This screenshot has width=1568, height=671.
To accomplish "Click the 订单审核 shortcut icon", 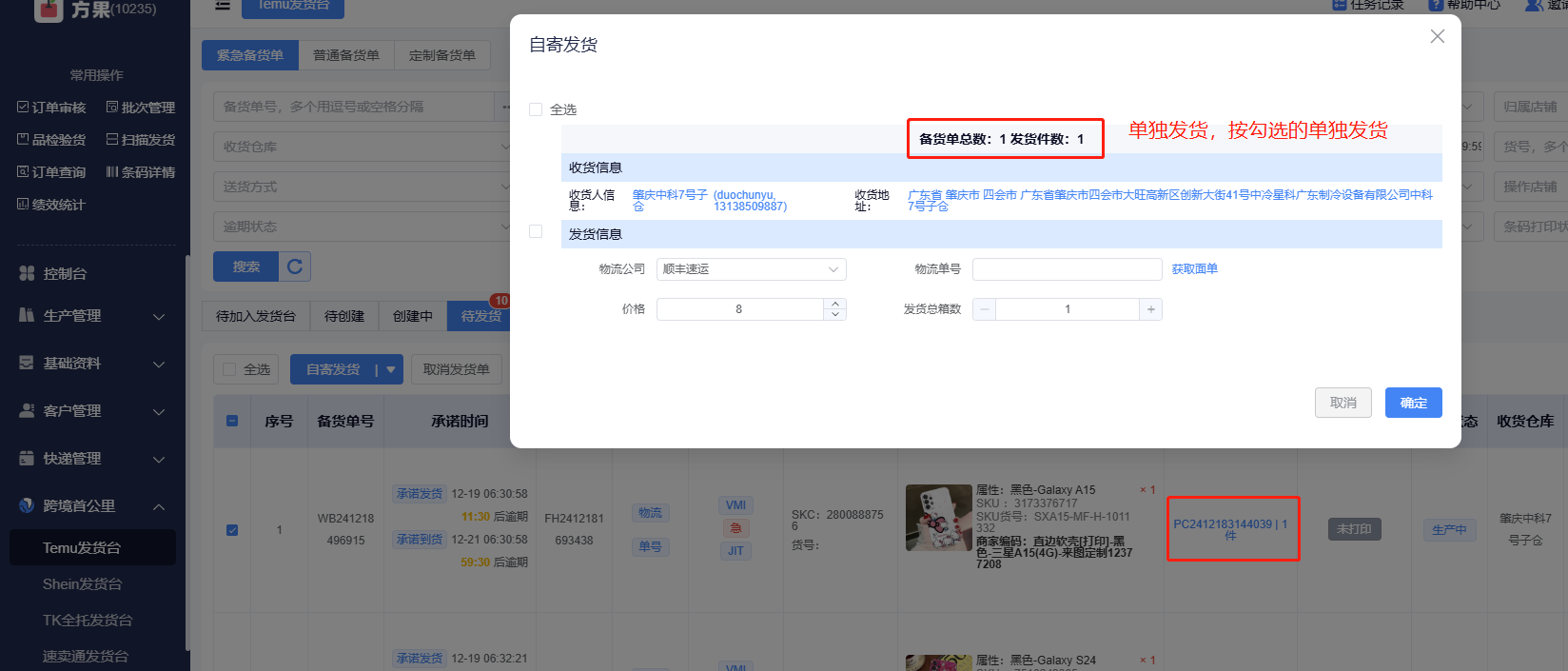I will (x=24, y=108).
